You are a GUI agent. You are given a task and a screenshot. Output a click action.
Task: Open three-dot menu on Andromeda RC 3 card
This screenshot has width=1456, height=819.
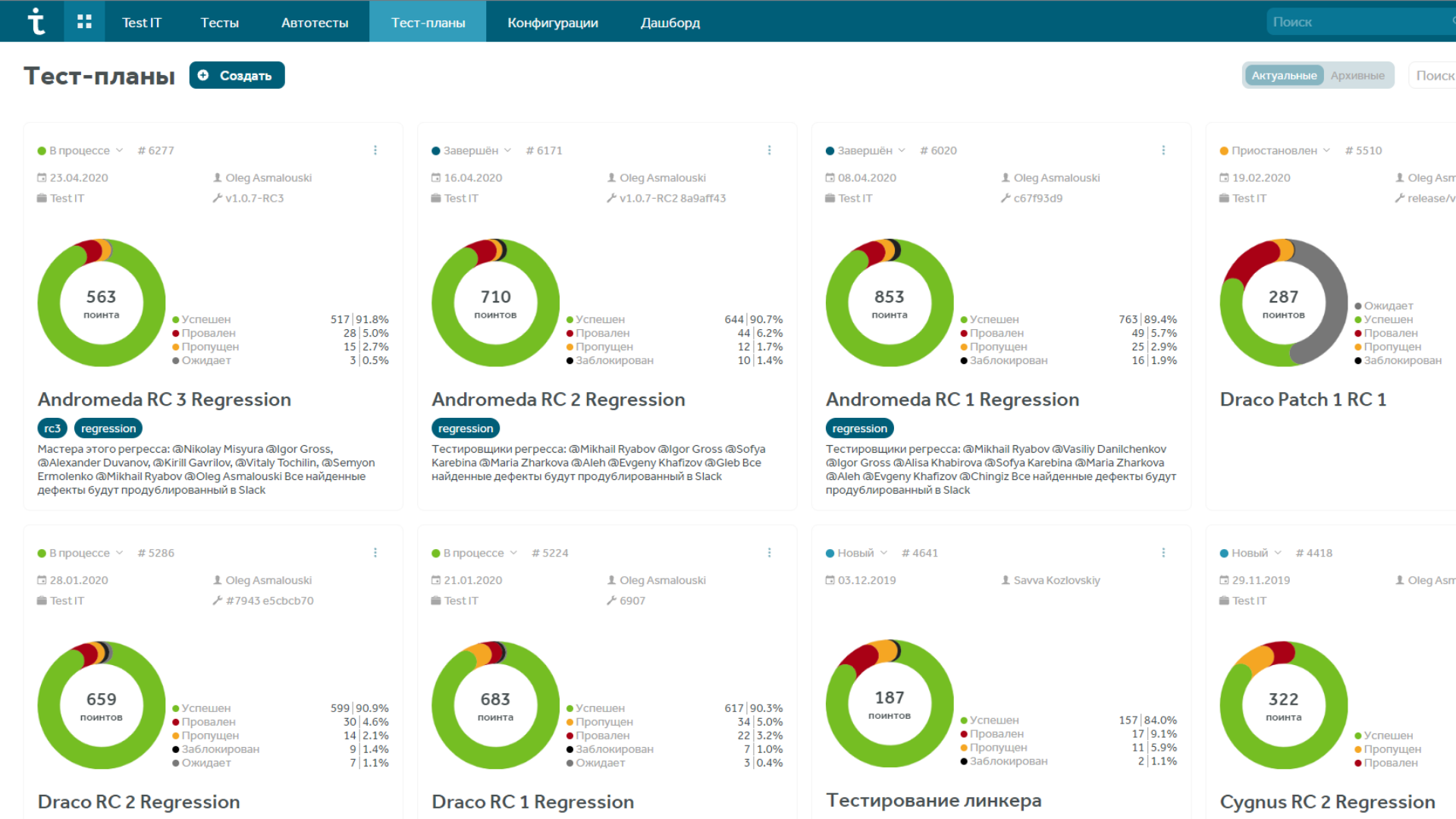click(x=375, y=150)
